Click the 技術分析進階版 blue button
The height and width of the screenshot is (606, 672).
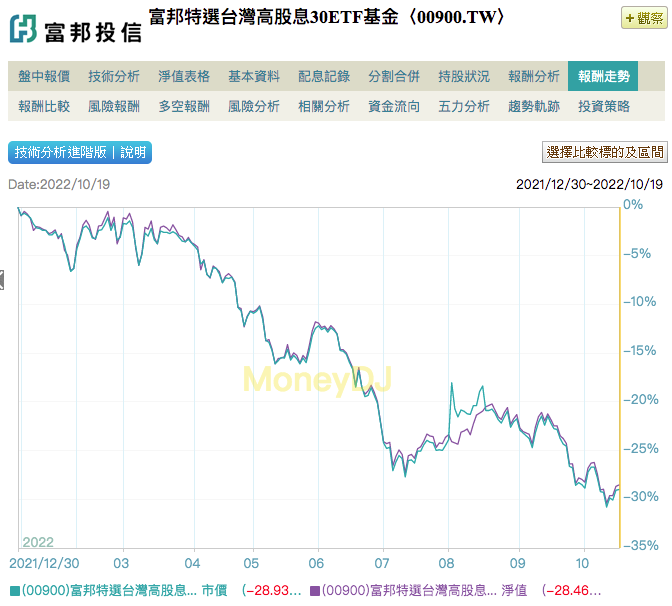pyautogui.click(x=80, y=153)
